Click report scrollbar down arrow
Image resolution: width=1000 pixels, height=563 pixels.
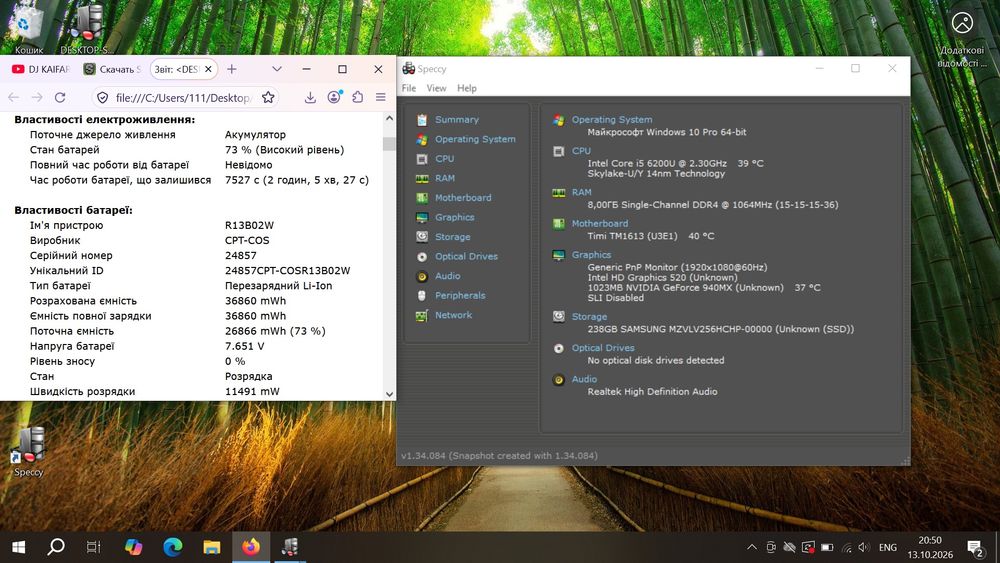click(x=390, y=394)
